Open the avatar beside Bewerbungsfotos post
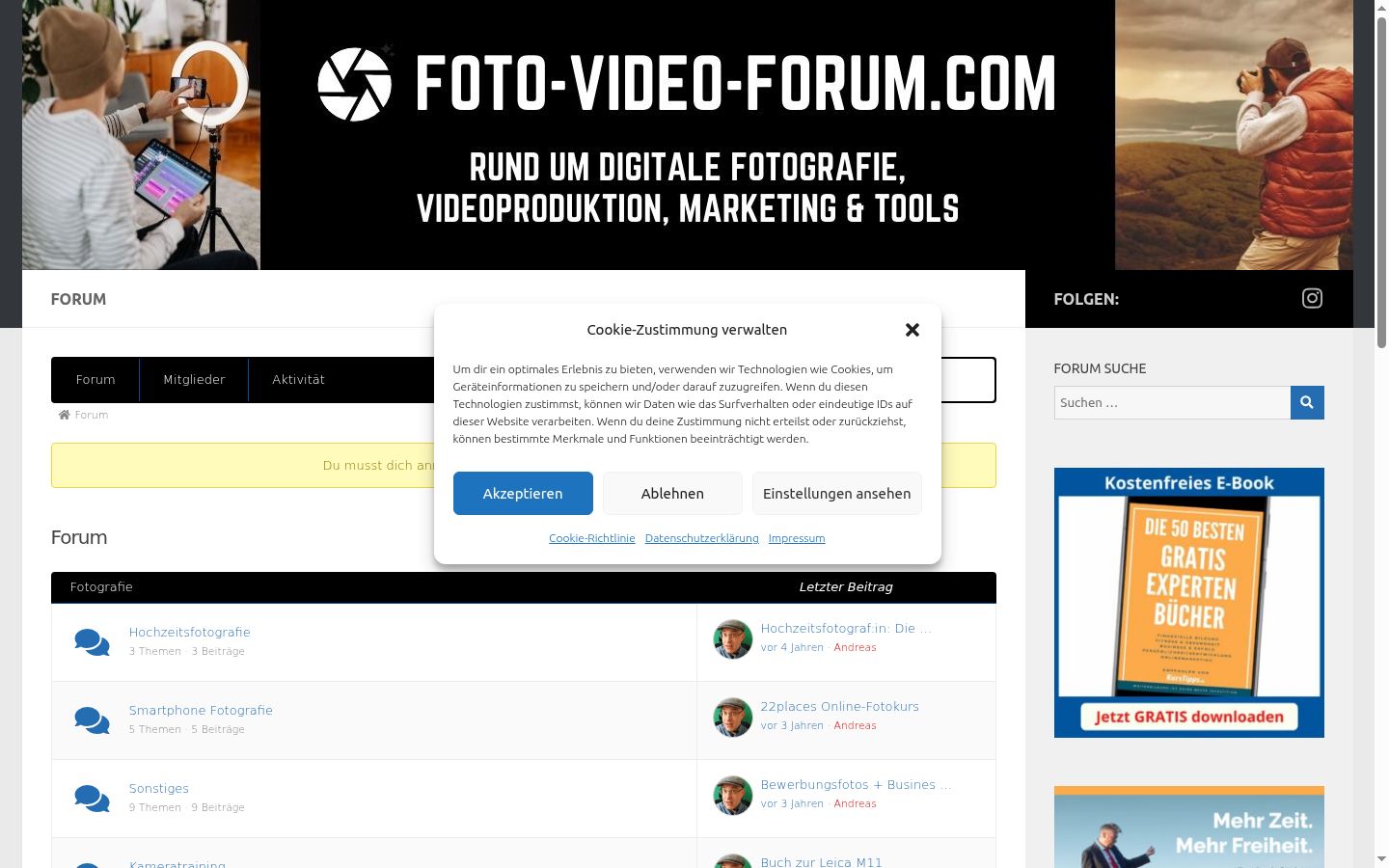 click(x=733, y=795)
